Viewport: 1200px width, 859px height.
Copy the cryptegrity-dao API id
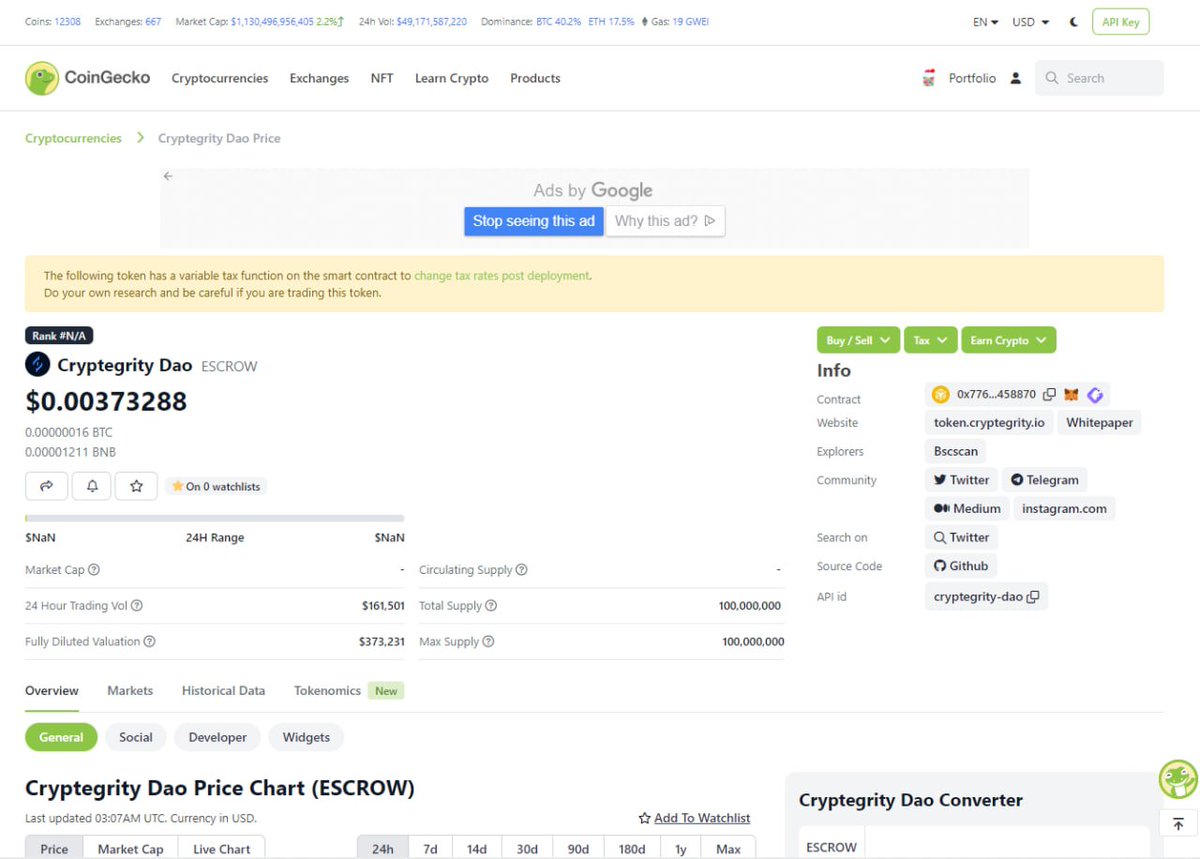pos(1033,597)
